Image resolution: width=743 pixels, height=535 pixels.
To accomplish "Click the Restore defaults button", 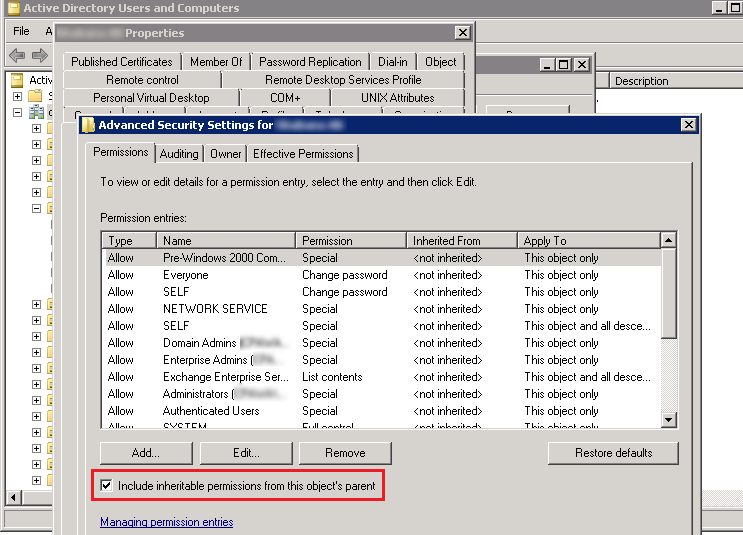I will pyautogui.click(x=613, y=453).
